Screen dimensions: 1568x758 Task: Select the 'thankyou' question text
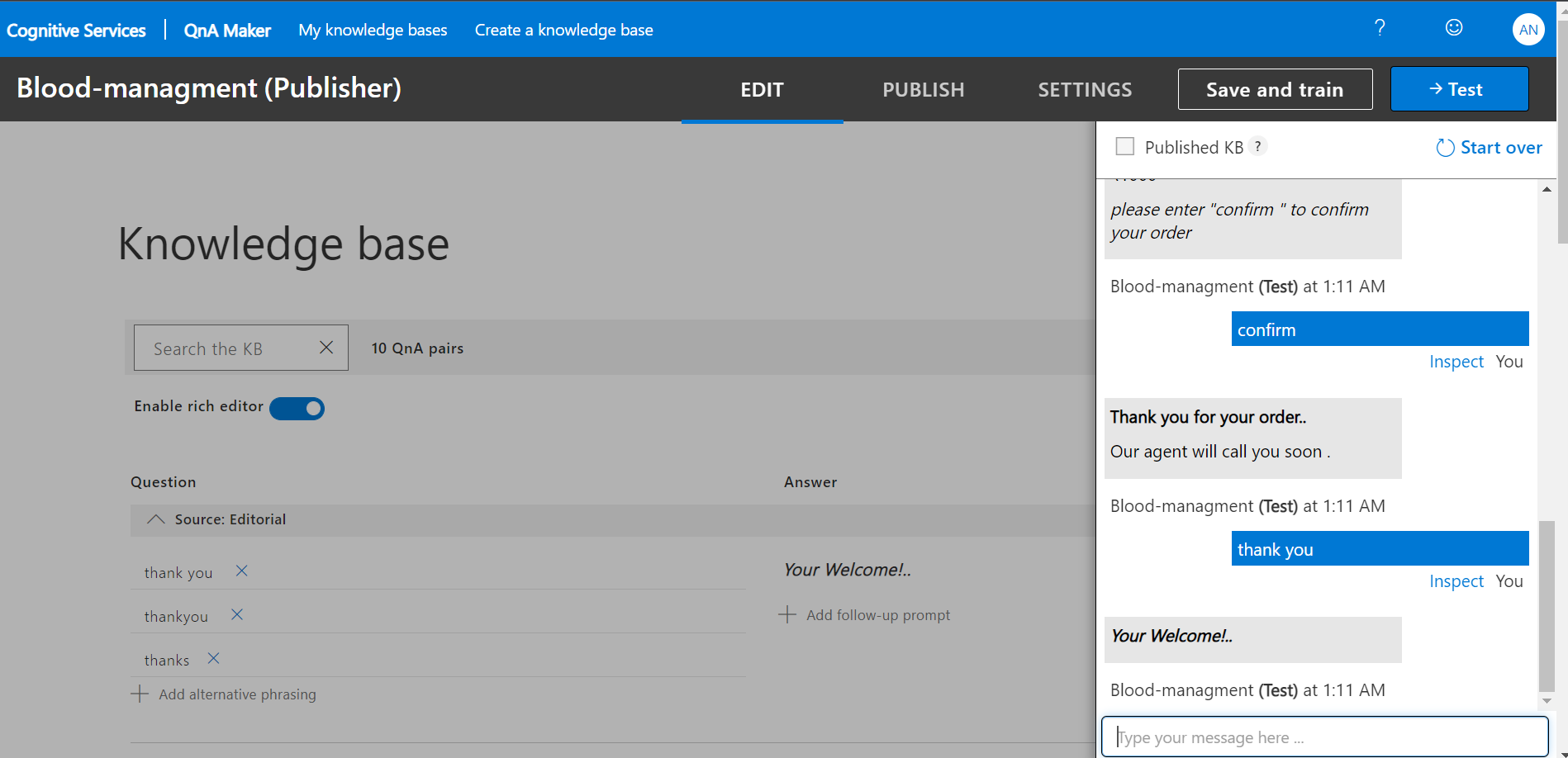coord(176,616)
